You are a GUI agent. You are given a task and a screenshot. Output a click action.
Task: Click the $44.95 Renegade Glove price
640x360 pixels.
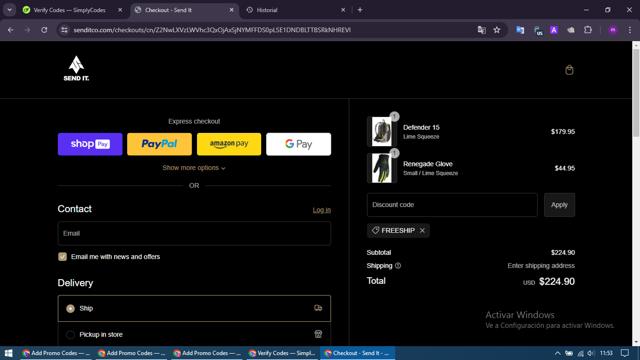pos(564,168)
